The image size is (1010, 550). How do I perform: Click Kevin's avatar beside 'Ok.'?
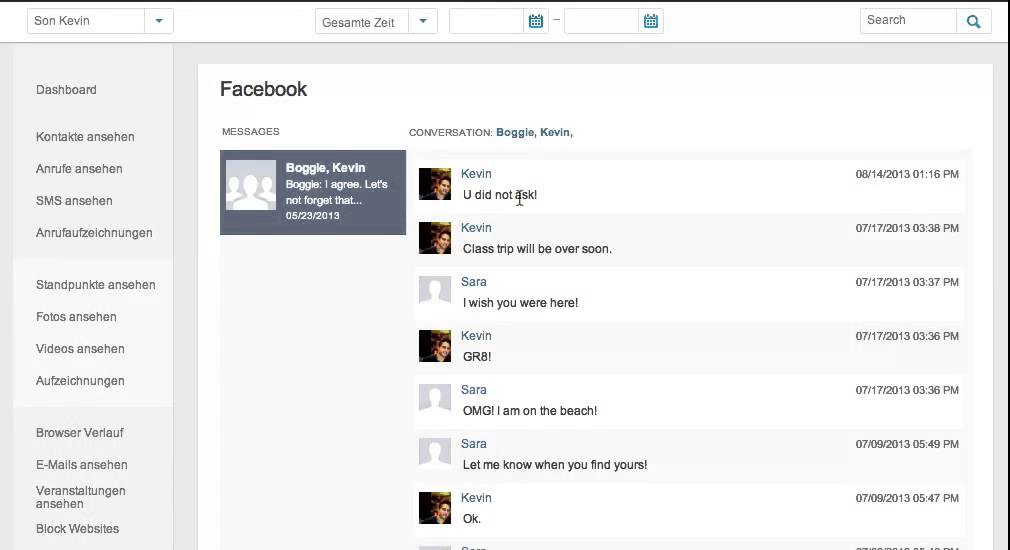point(435,508)
